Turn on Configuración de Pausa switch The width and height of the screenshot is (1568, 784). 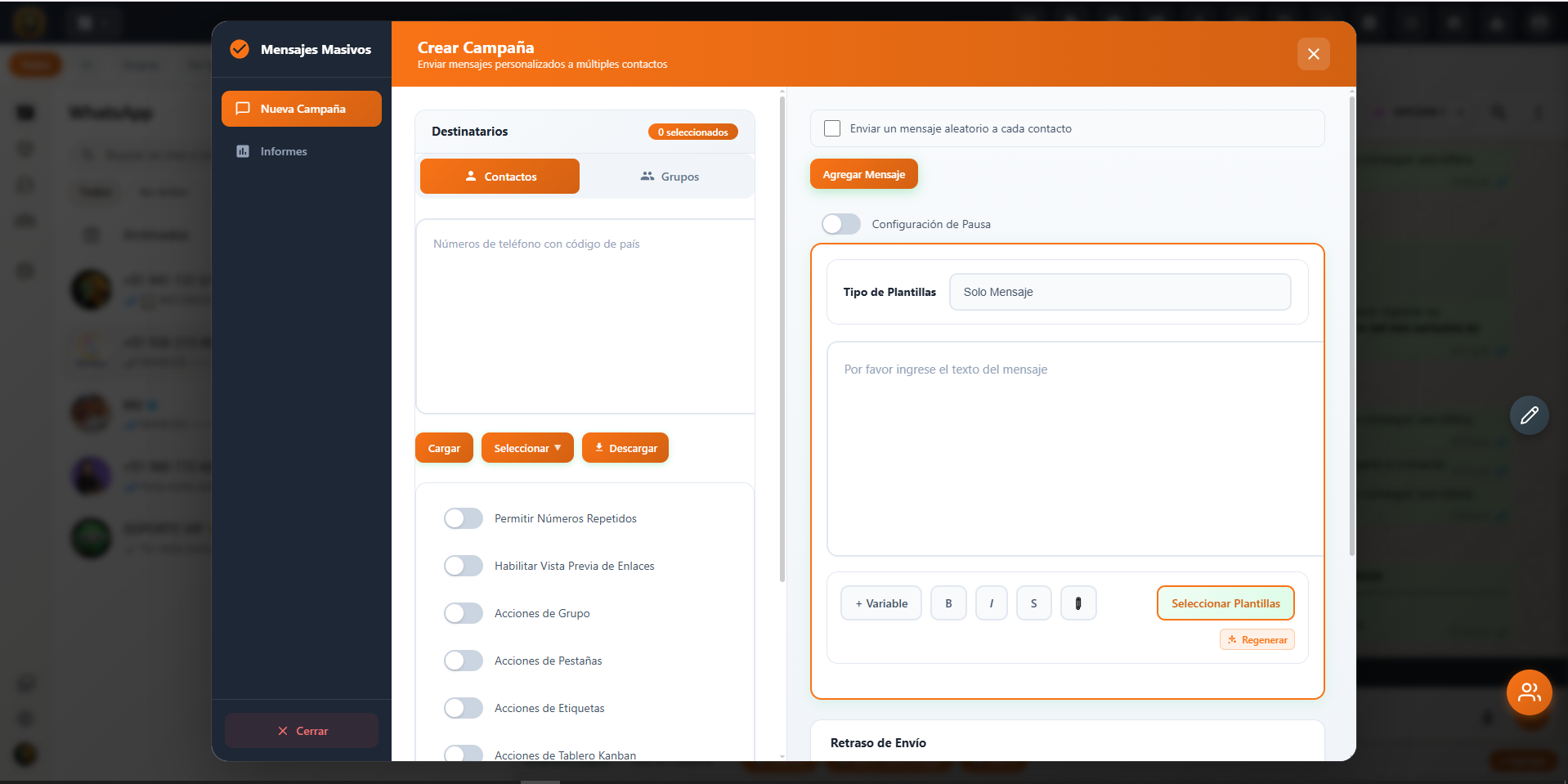click(x=841, y=224)
